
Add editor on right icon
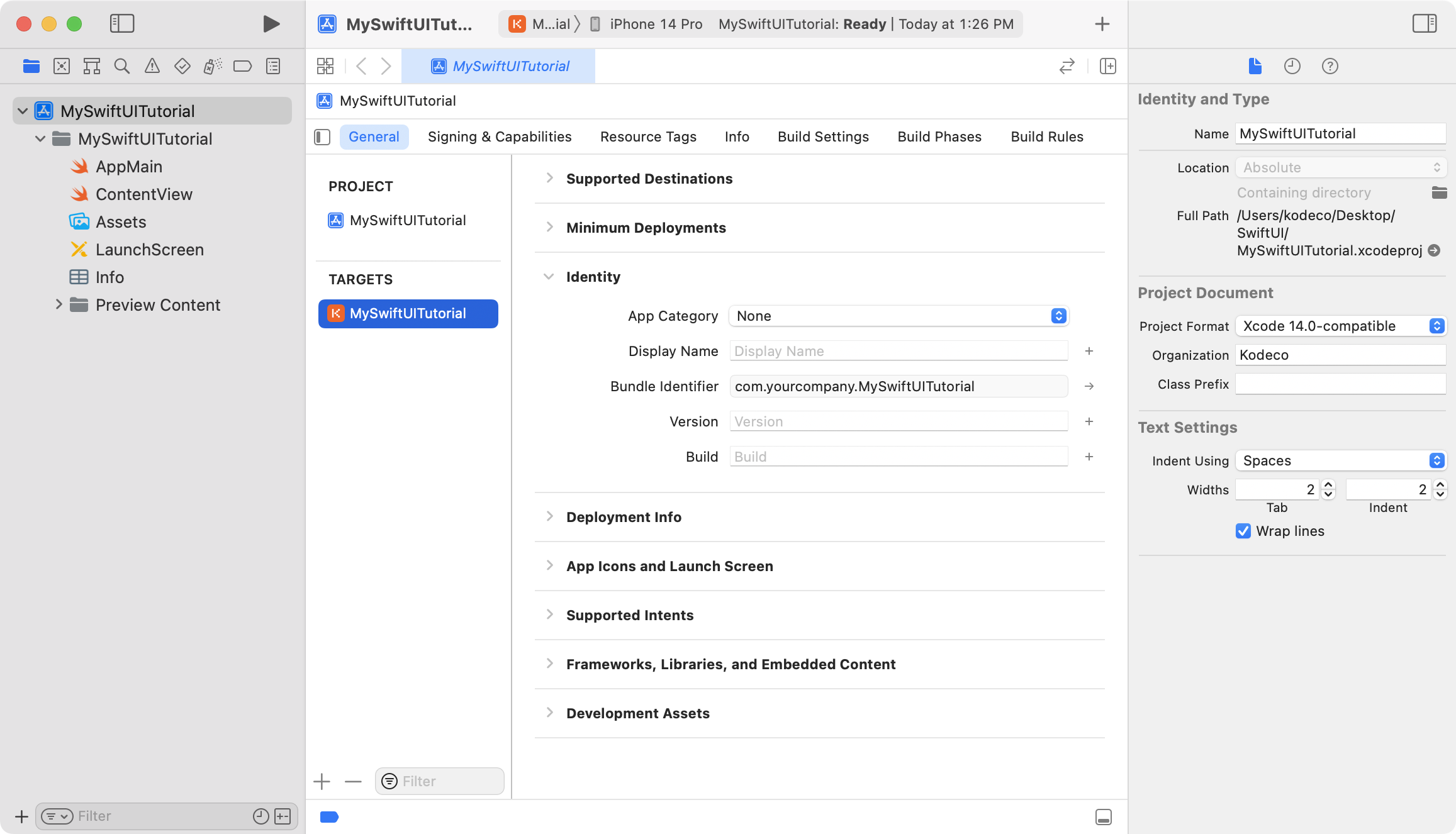tap(1107, 66)
